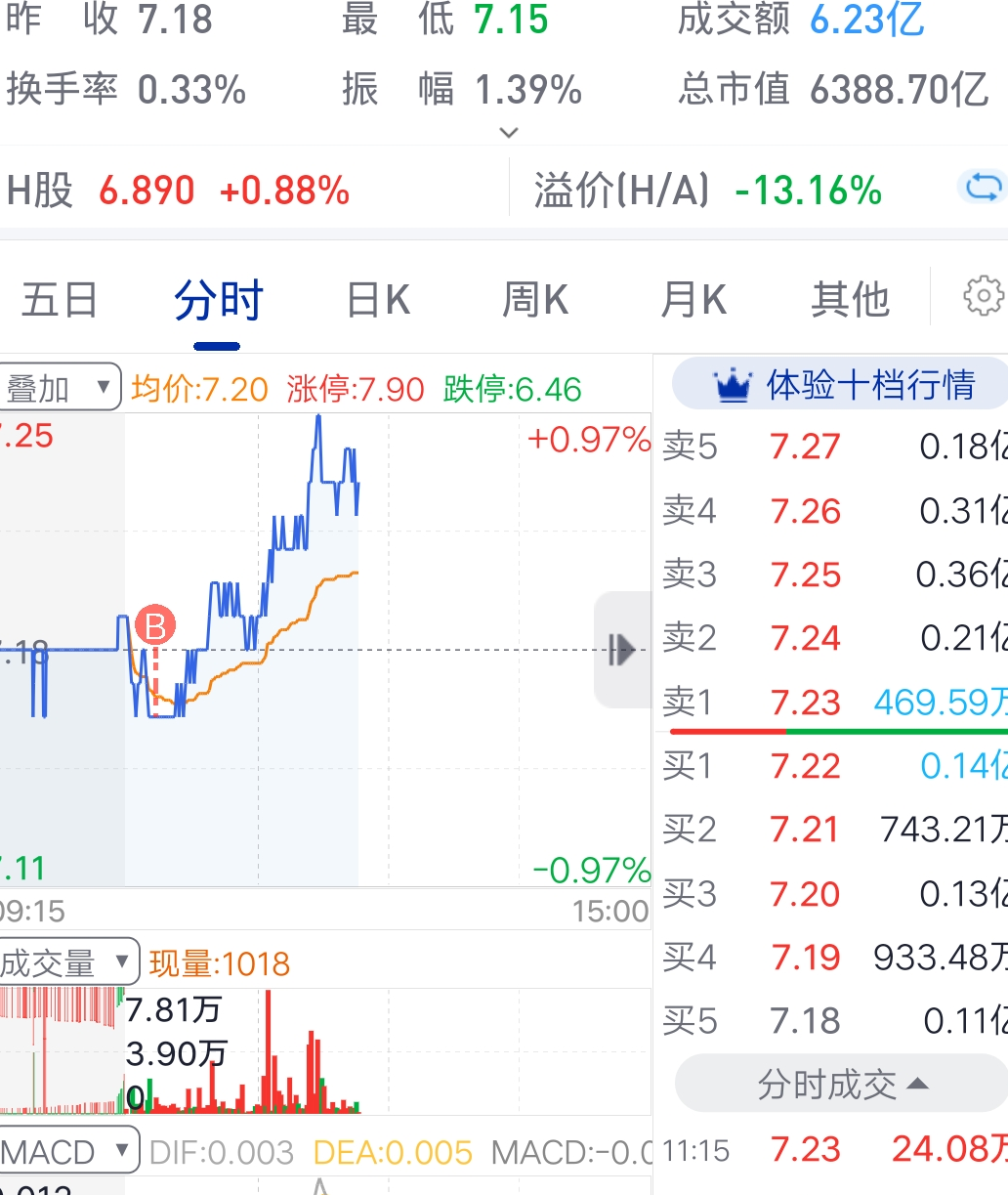Tap 跌停:6.46 label
1008x1195 pixels.
[512, 389]
